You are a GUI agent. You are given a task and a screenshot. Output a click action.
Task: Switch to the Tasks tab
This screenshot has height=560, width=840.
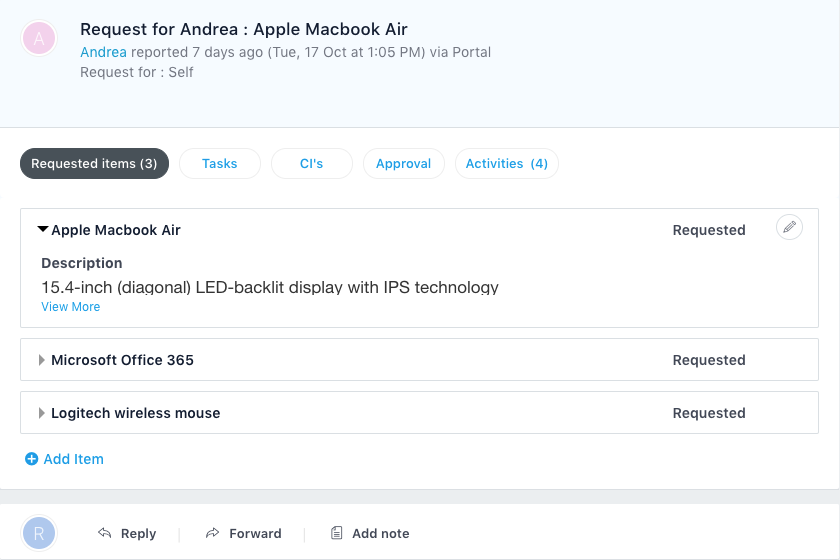220,163
